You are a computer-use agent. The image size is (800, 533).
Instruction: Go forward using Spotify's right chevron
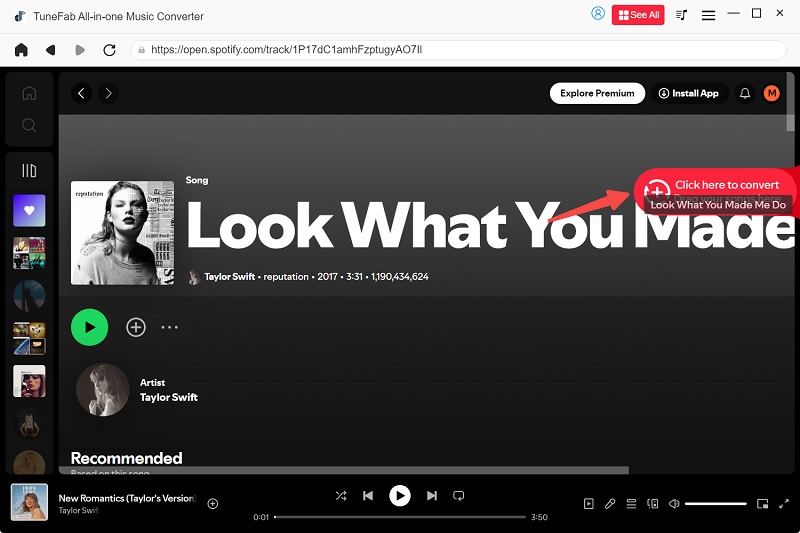108,93
